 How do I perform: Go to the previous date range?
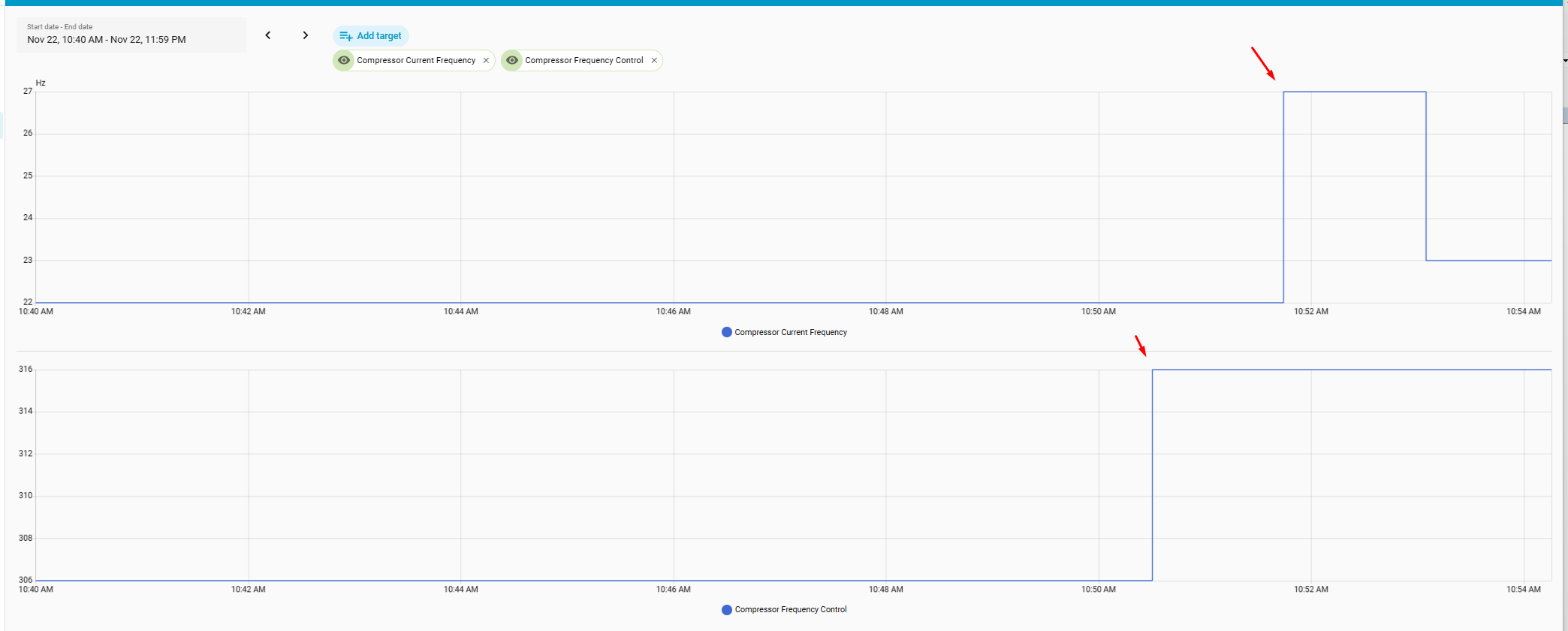[268, 35]
